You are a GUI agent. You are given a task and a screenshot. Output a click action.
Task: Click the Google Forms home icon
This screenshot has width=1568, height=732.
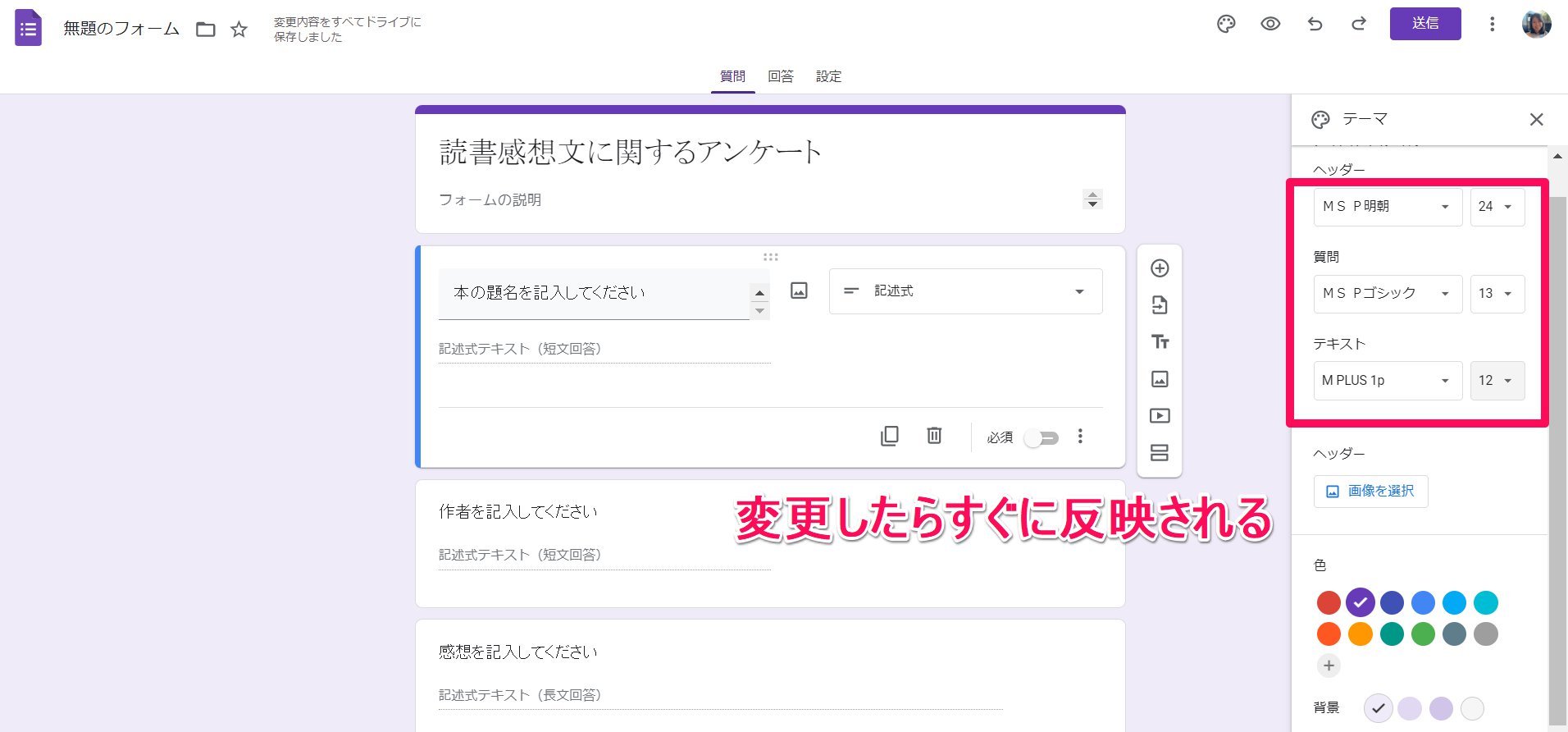point(29,28)
